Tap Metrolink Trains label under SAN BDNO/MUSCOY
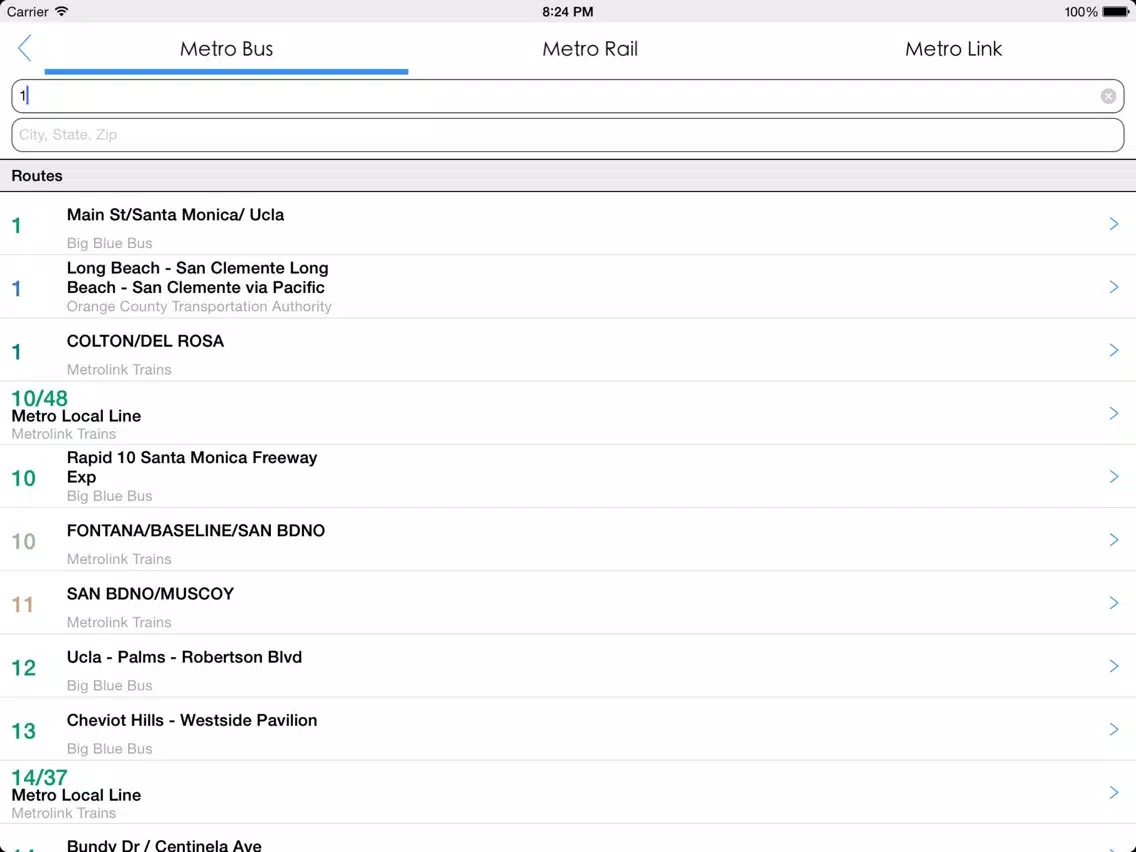The width and height of the screenshot is (1136, 852). tap(119, 622)
